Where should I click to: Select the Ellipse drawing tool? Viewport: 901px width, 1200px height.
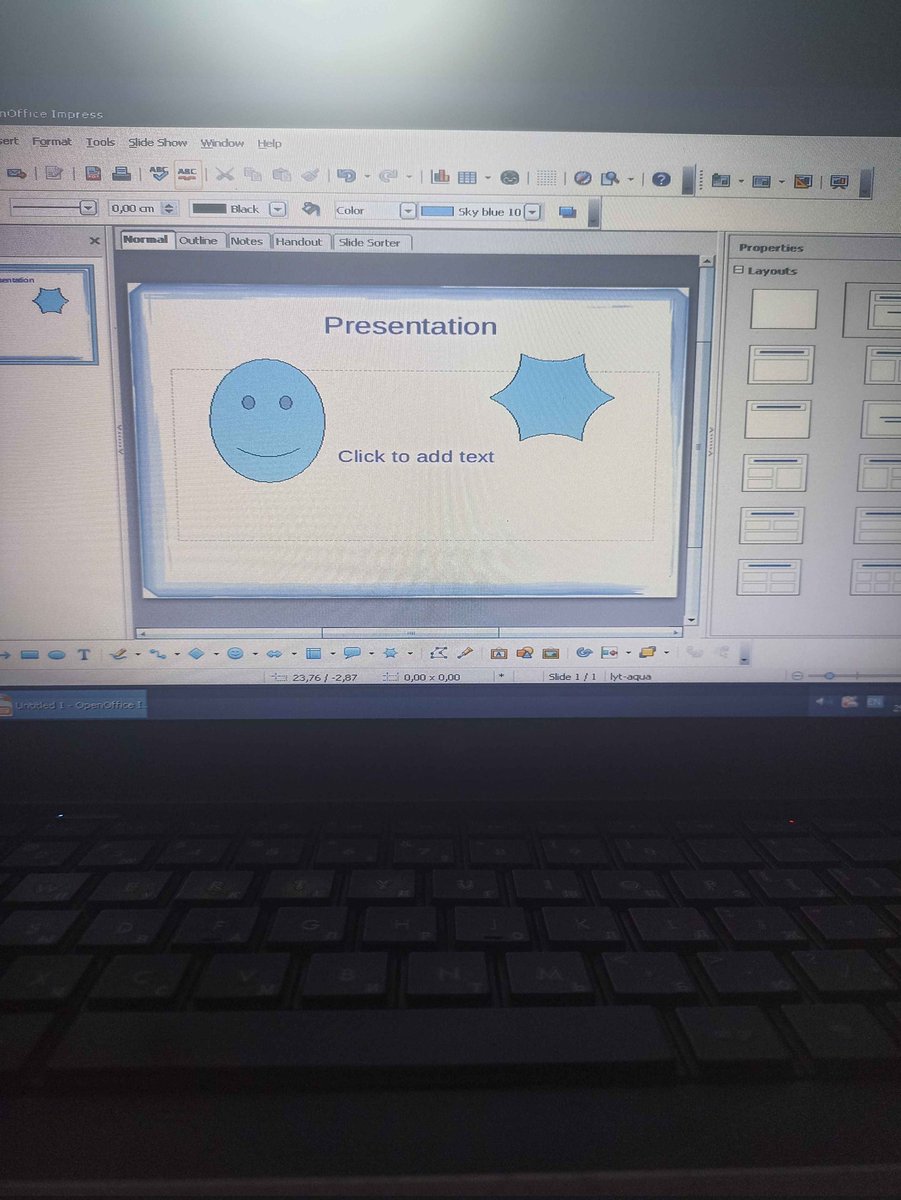click(x=57, y=654)
